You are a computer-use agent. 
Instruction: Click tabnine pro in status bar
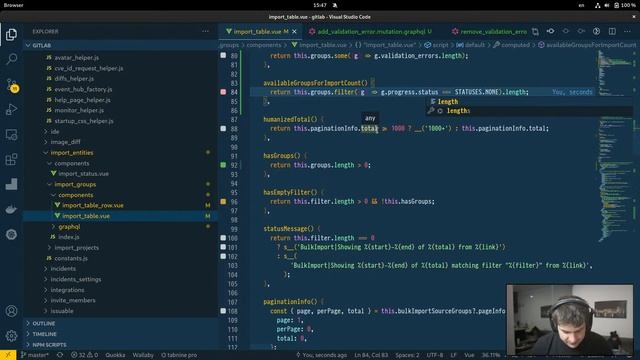pos(179,355)
